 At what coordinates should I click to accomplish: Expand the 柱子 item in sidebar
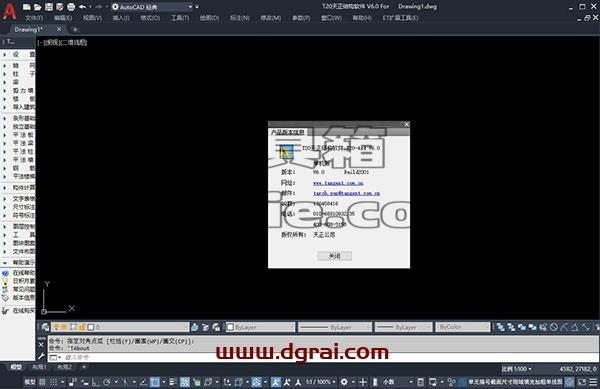tap(19, 74)
